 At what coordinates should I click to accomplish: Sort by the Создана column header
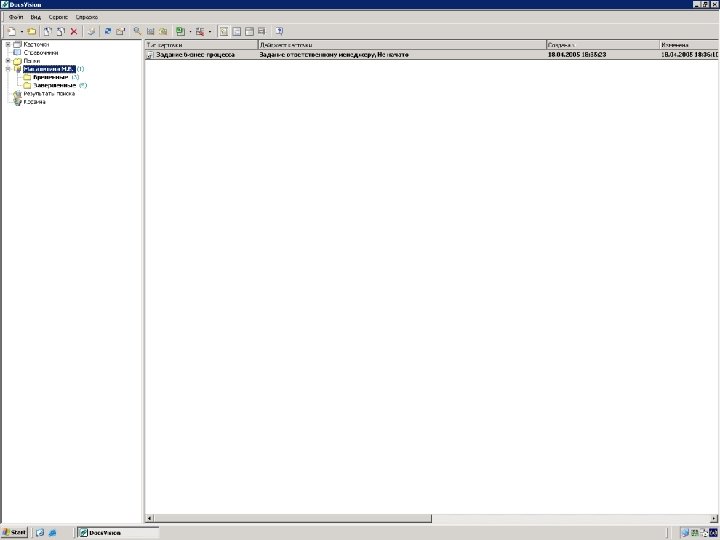(603, 45)
